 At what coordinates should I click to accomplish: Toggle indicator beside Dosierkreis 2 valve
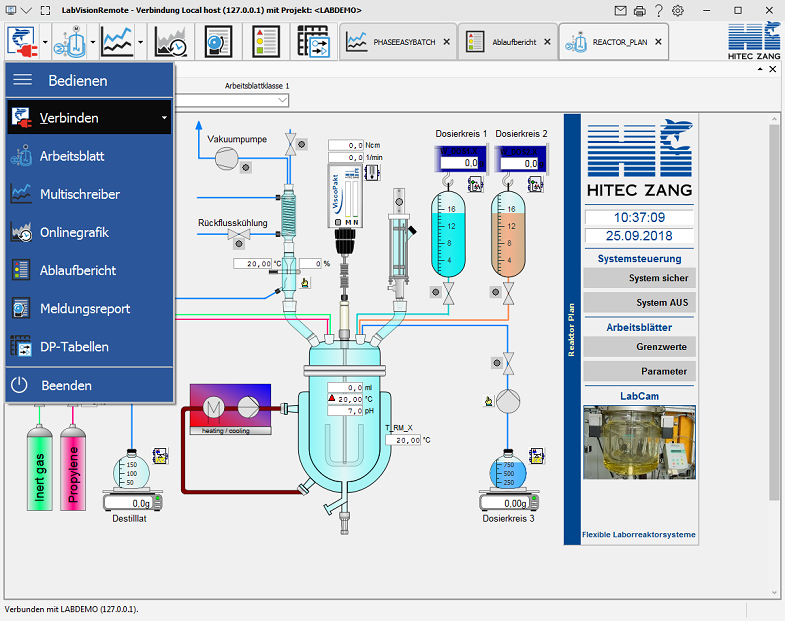496,292
